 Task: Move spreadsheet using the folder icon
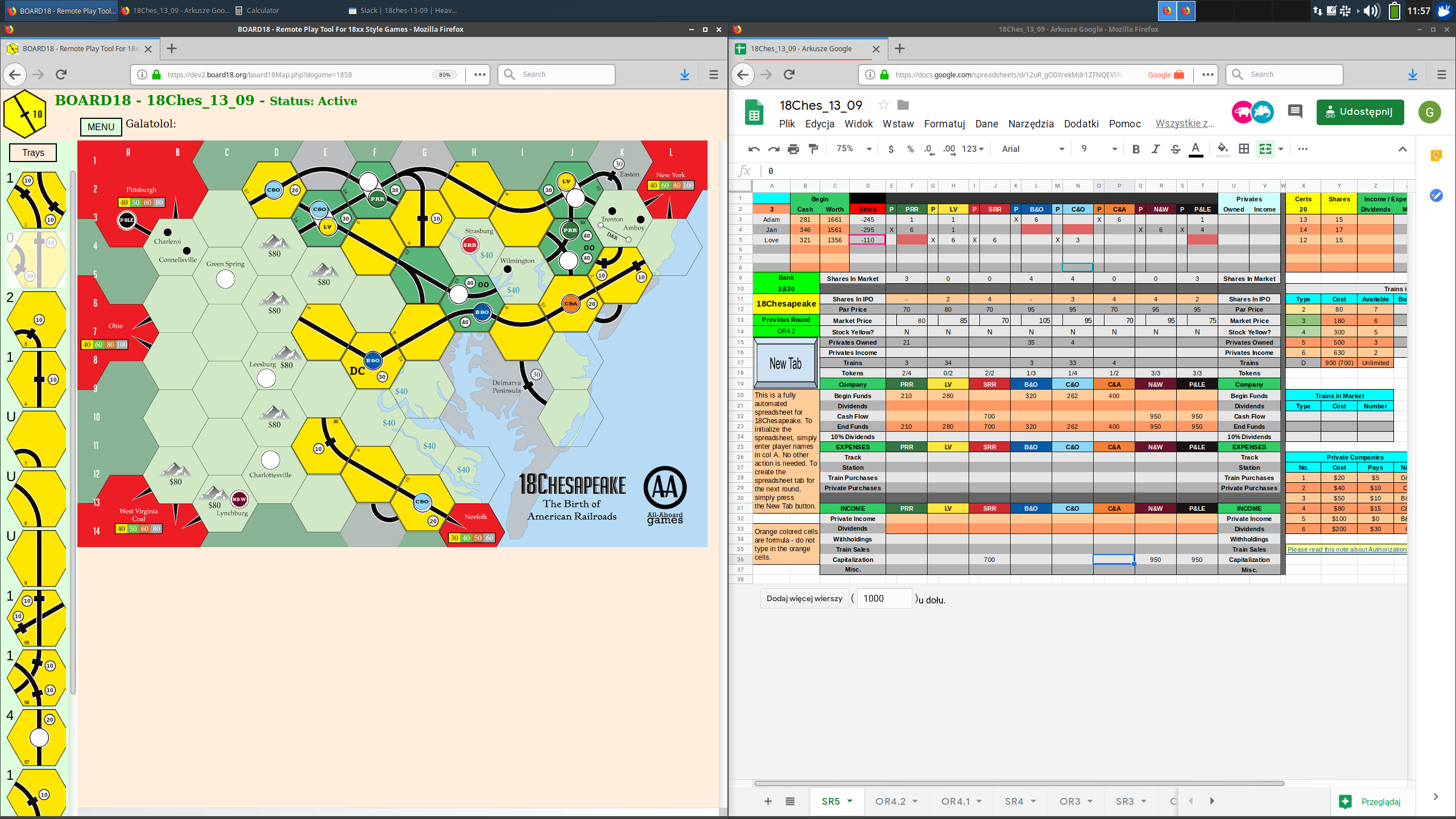click(903, 105)
